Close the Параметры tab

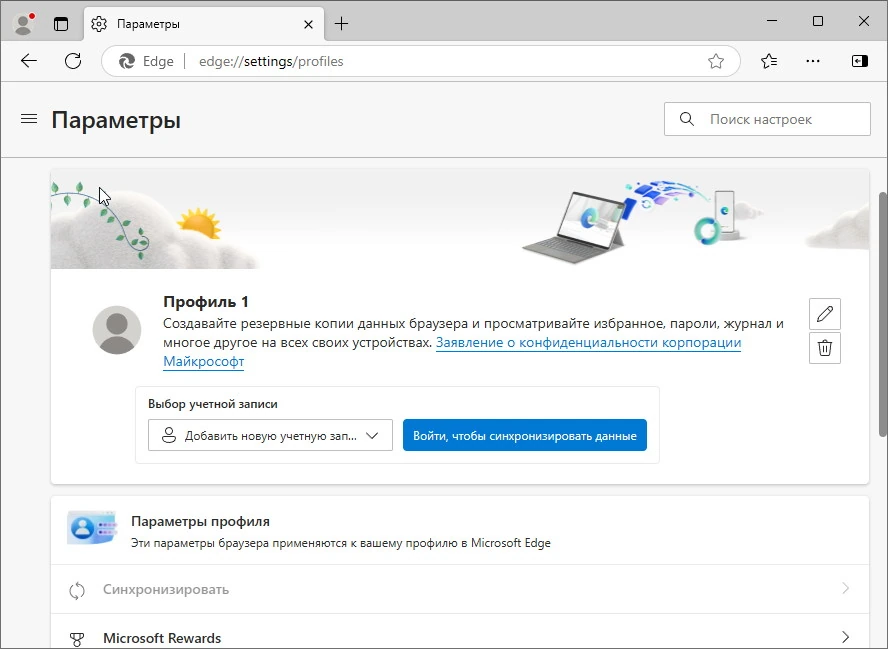click(x=308, y=24)
